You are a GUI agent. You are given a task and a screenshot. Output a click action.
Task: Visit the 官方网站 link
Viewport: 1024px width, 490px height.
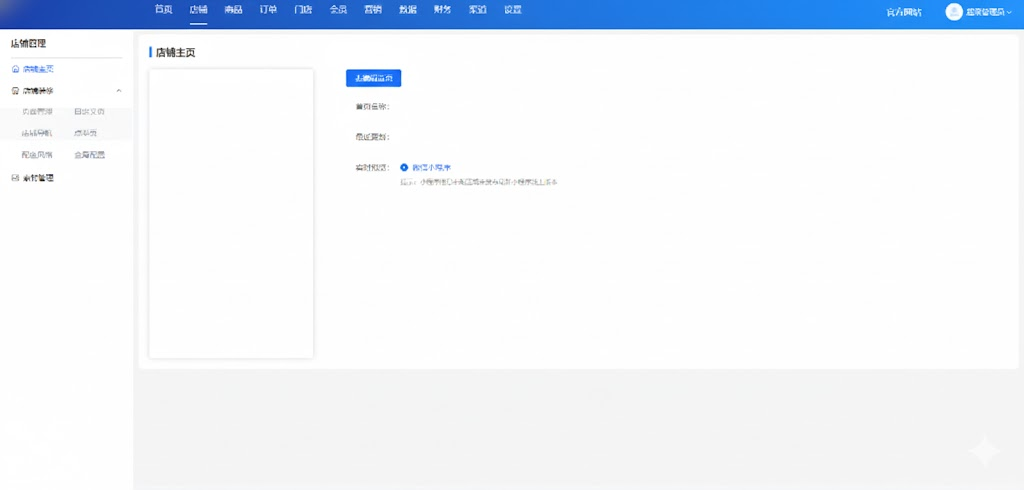tap(904, 12)
